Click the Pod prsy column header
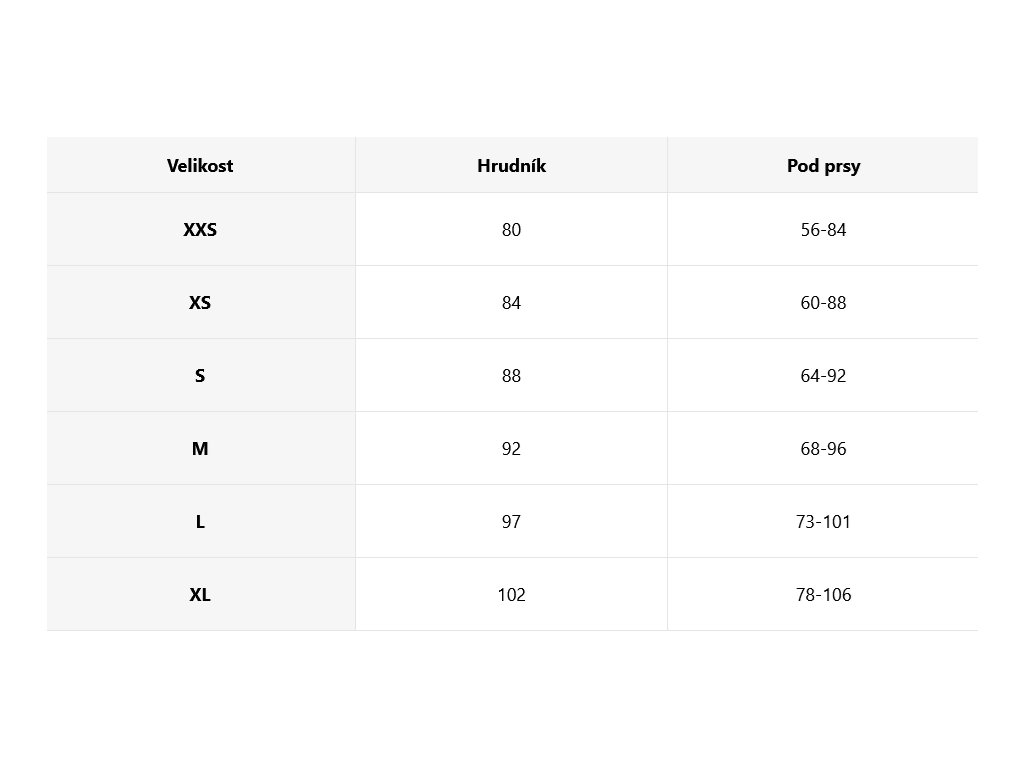Screen dimensions: 1024x768 click(x=823, y=166)
